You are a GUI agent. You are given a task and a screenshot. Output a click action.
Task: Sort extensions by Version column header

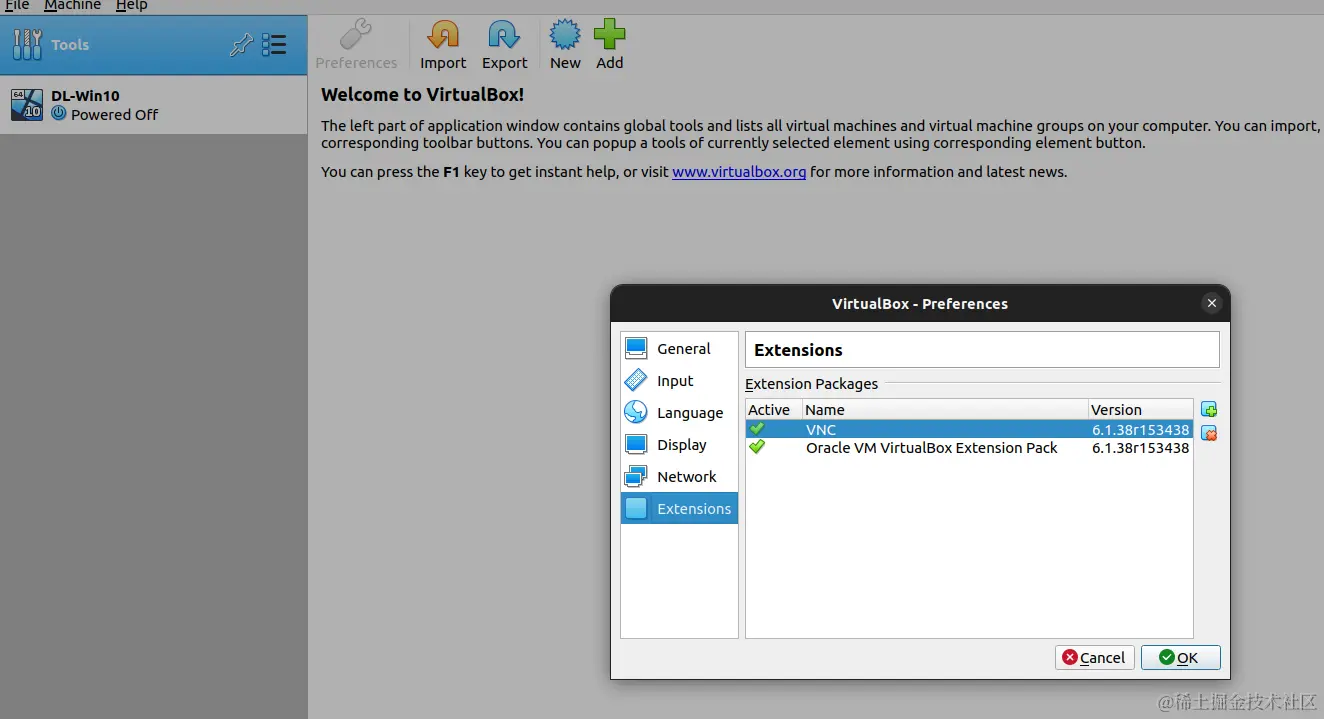(x=1141, y=409)
